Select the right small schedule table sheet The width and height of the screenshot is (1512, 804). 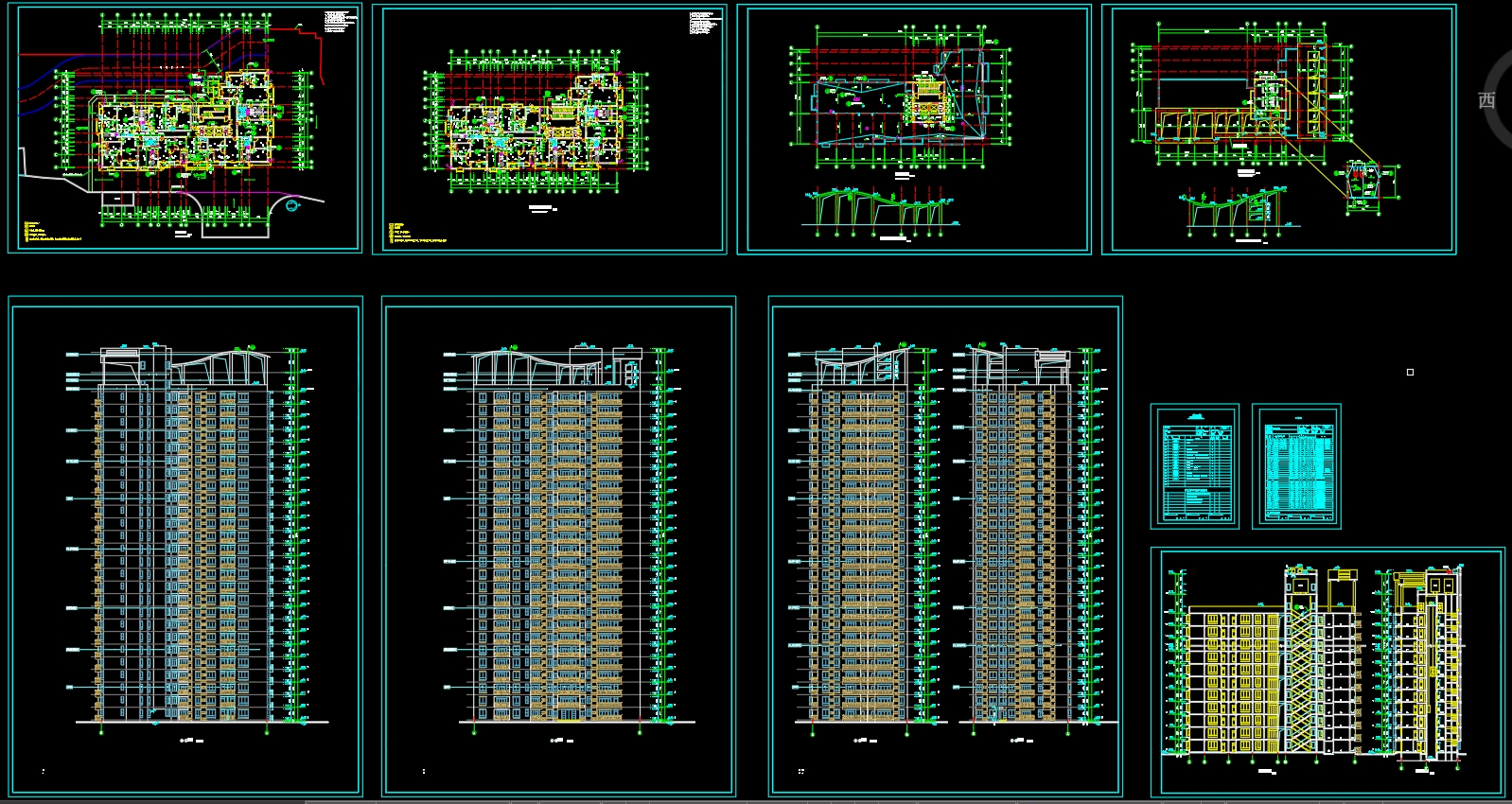point(1296,466)
